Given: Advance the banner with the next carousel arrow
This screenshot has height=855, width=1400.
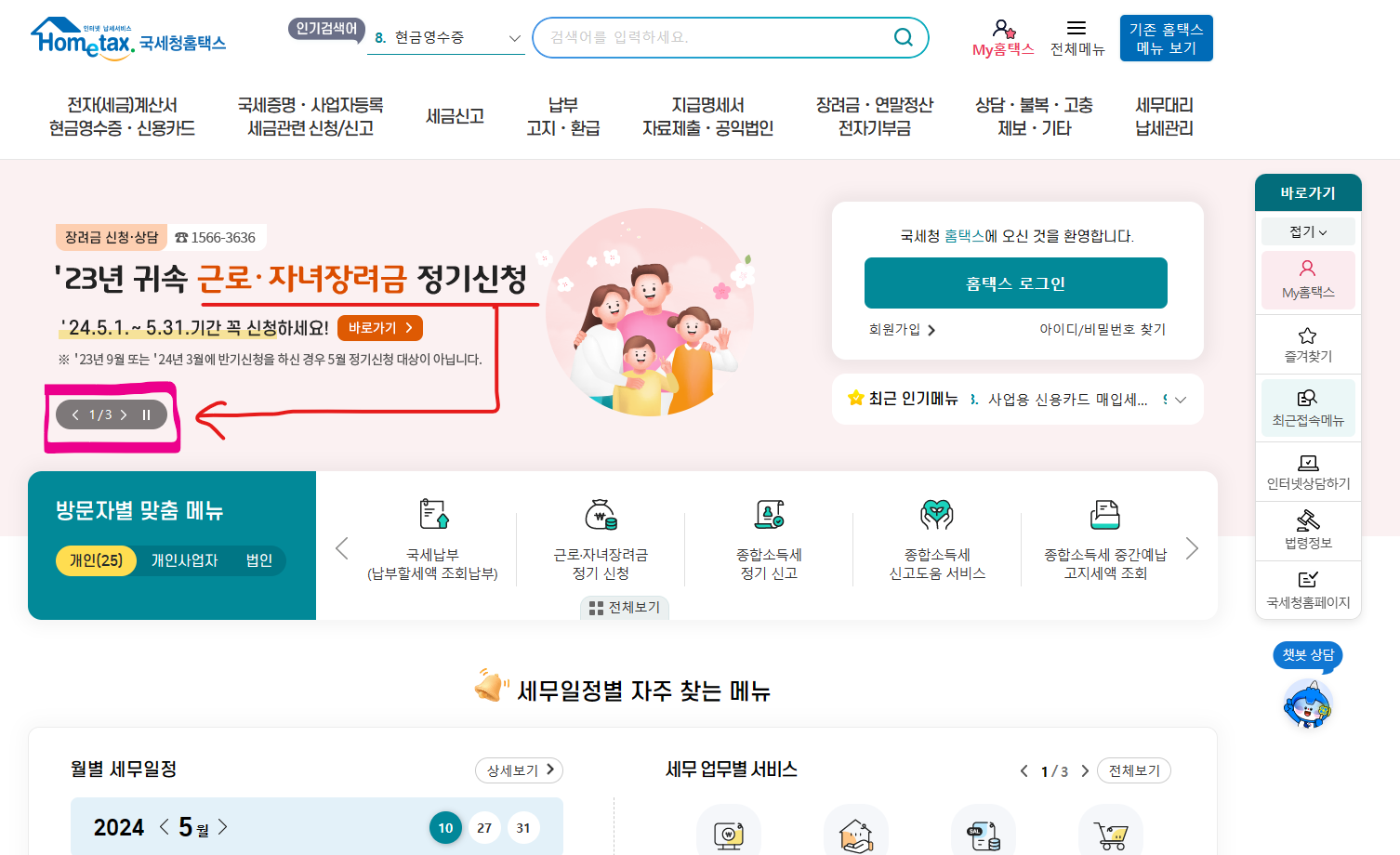Looking at the screenshot, I should coord(124,414).
